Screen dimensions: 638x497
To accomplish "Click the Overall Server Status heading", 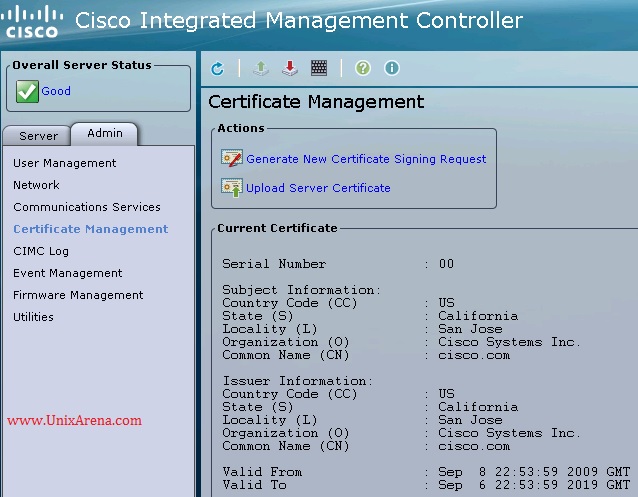I will [82, 65].
